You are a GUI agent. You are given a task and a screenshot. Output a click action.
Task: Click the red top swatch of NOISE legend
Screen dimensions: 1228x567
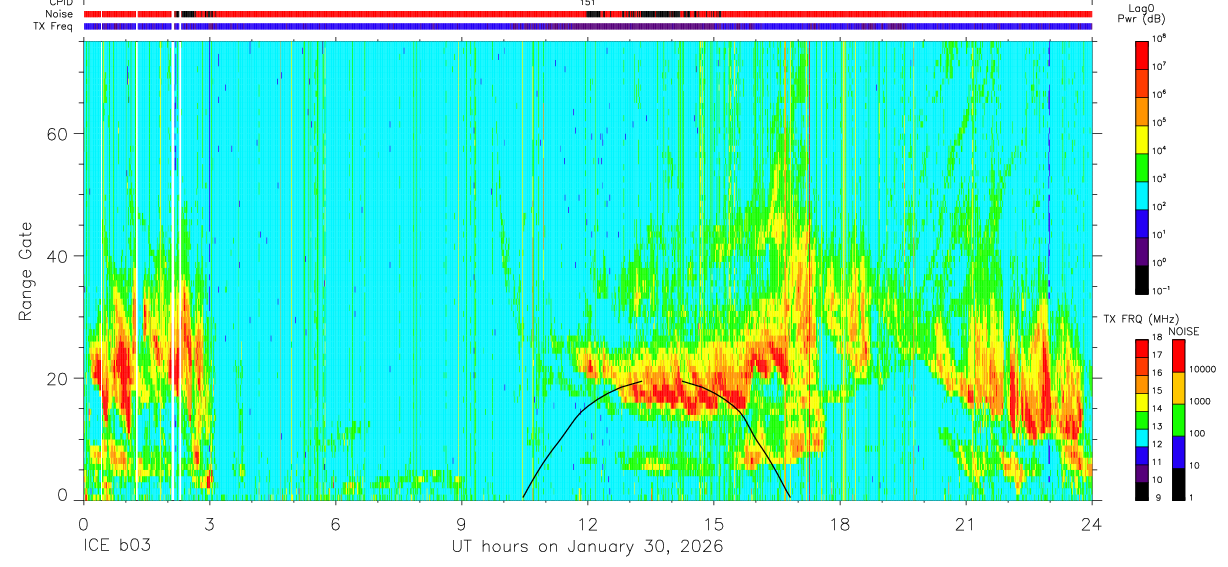point(1178,355)
